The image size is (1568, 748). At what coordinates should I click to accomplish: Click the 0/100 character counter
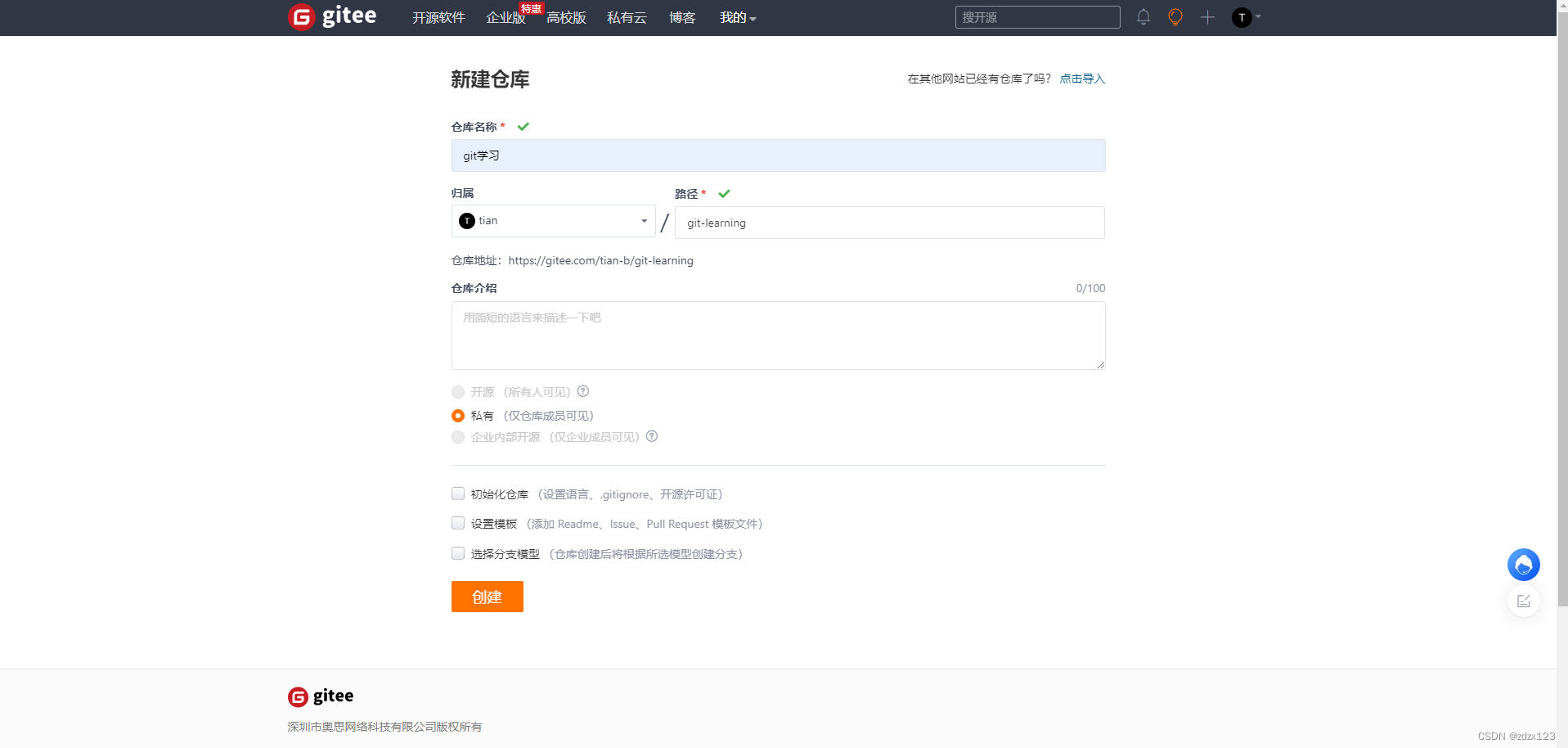pos(1090,288)
